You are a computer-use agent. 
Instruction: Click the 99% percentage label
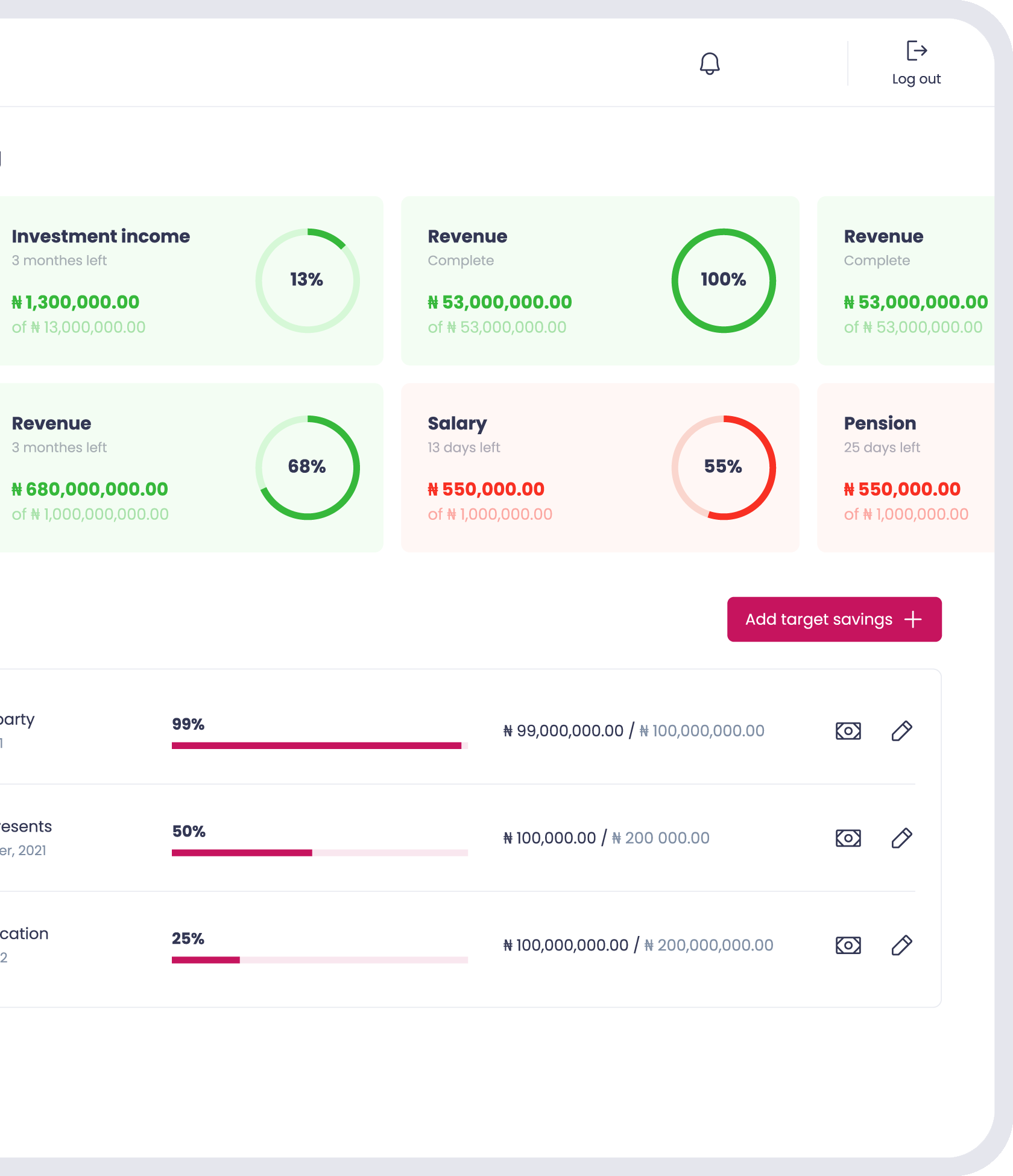point(188,724)
